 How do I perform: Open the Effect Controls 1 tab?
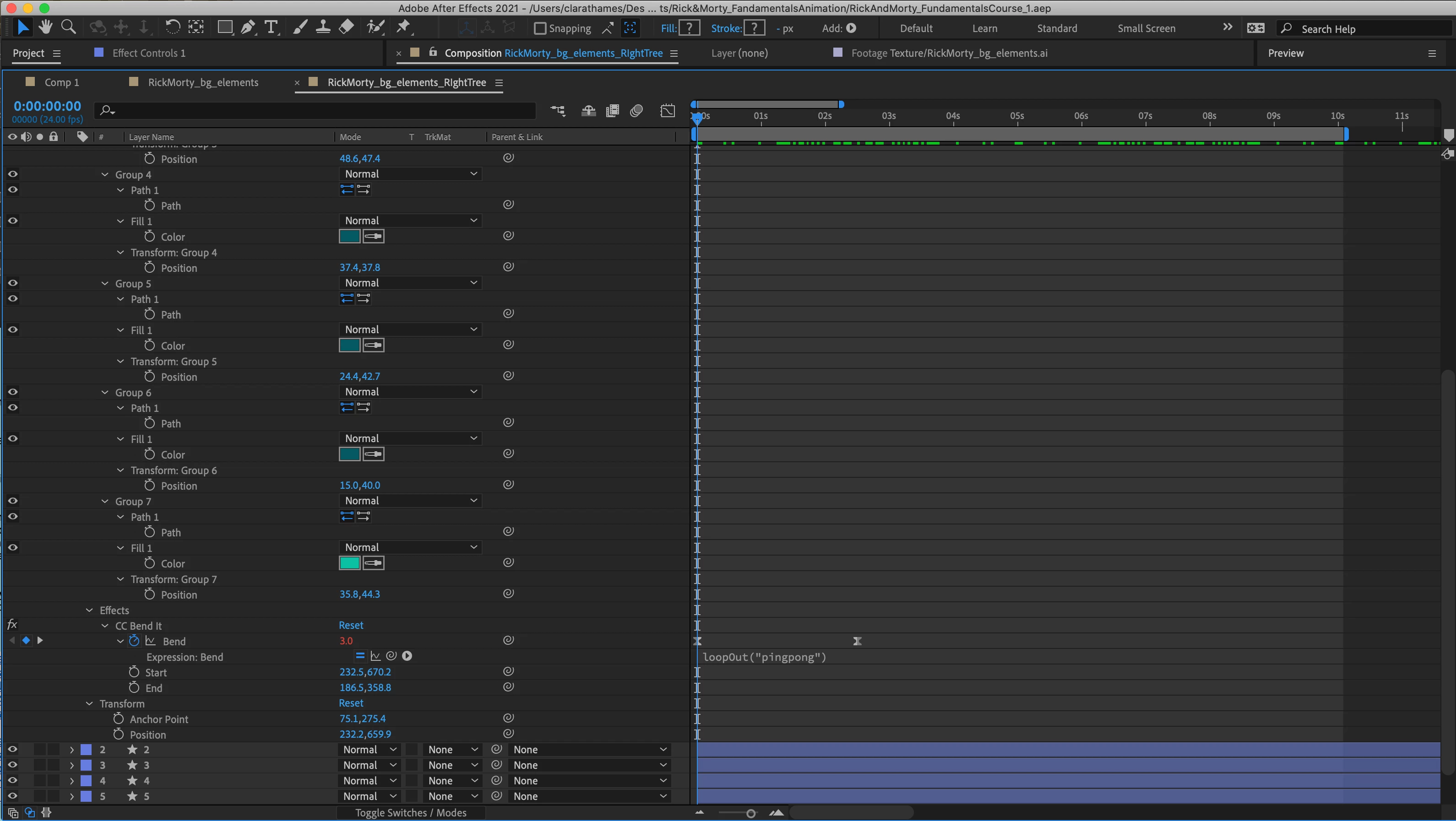[149, 53]
